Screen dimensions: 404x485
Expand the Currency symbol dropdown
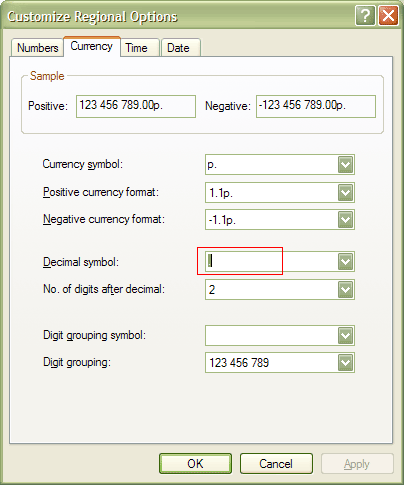click(x=345, y=164)
